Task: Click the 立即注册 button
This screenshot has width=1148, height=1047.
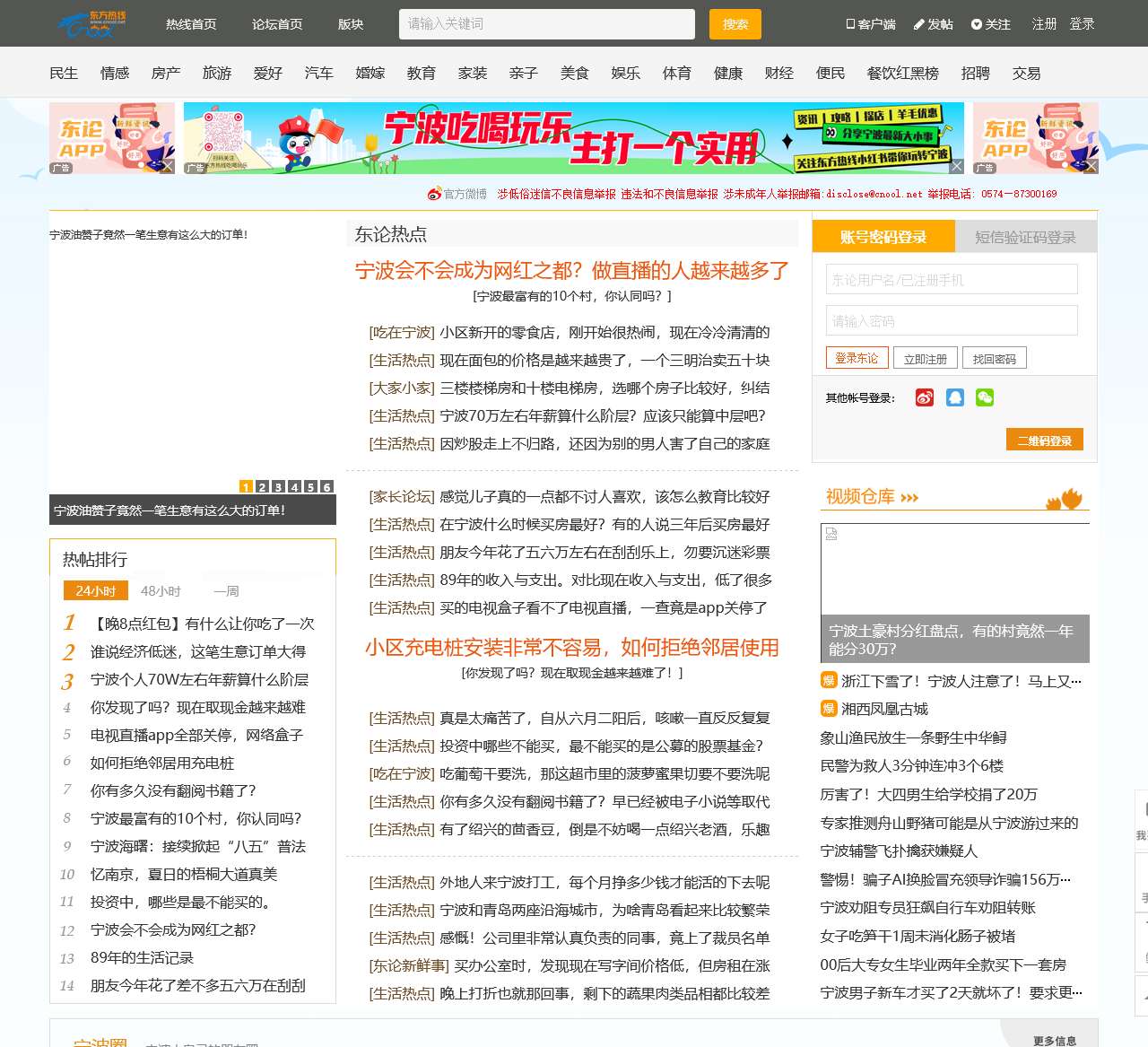Action: click(x=926, y=358)
